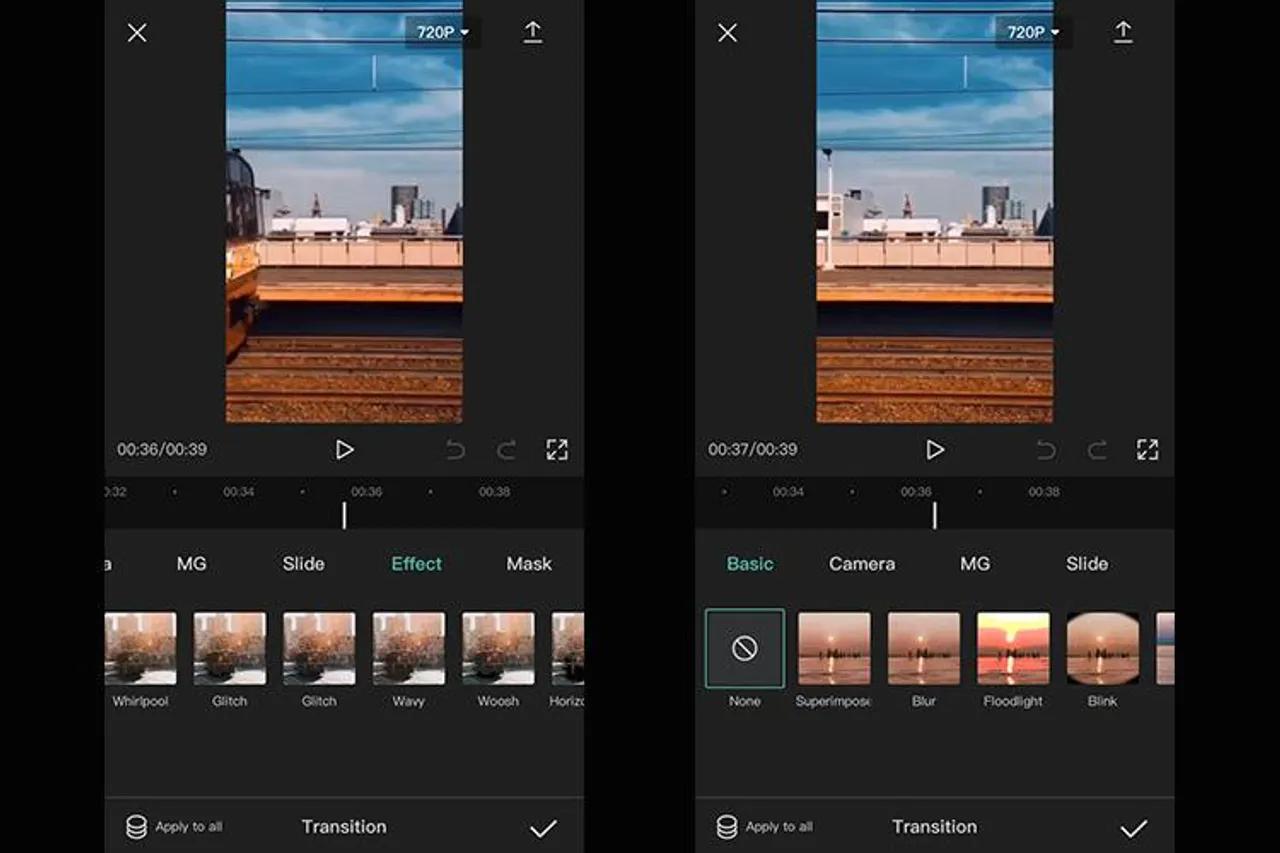Apply the Floodlight transition
Screen dimensions: 1280x853
(x=1013, y=649)
